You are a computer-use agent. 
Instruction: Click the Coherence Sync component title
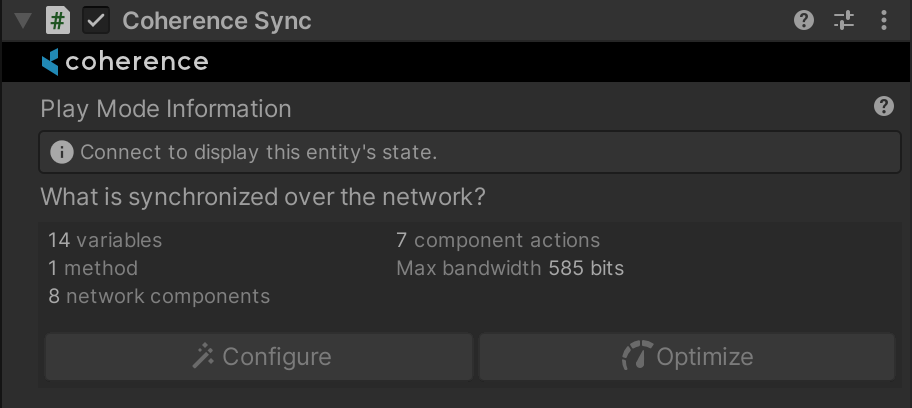click(x=216, y=20)
